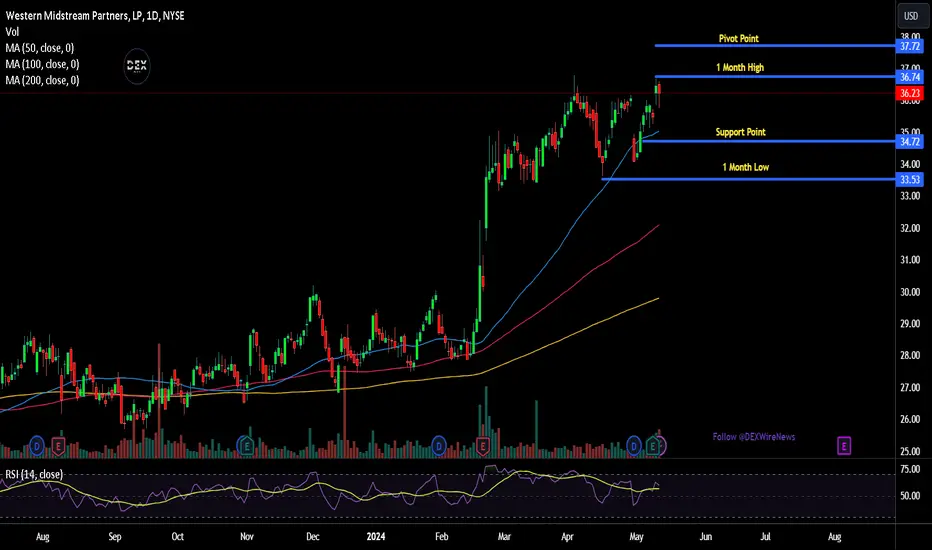Image resolution: width=932 pixels, height=550 pixels.
Task: Click the 75.00 RSI axis value
Action: pos(910,469)
